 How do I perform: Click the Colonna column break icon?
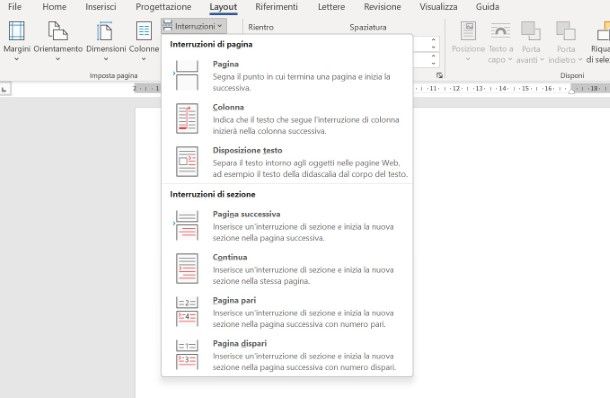tap(187, 118)
